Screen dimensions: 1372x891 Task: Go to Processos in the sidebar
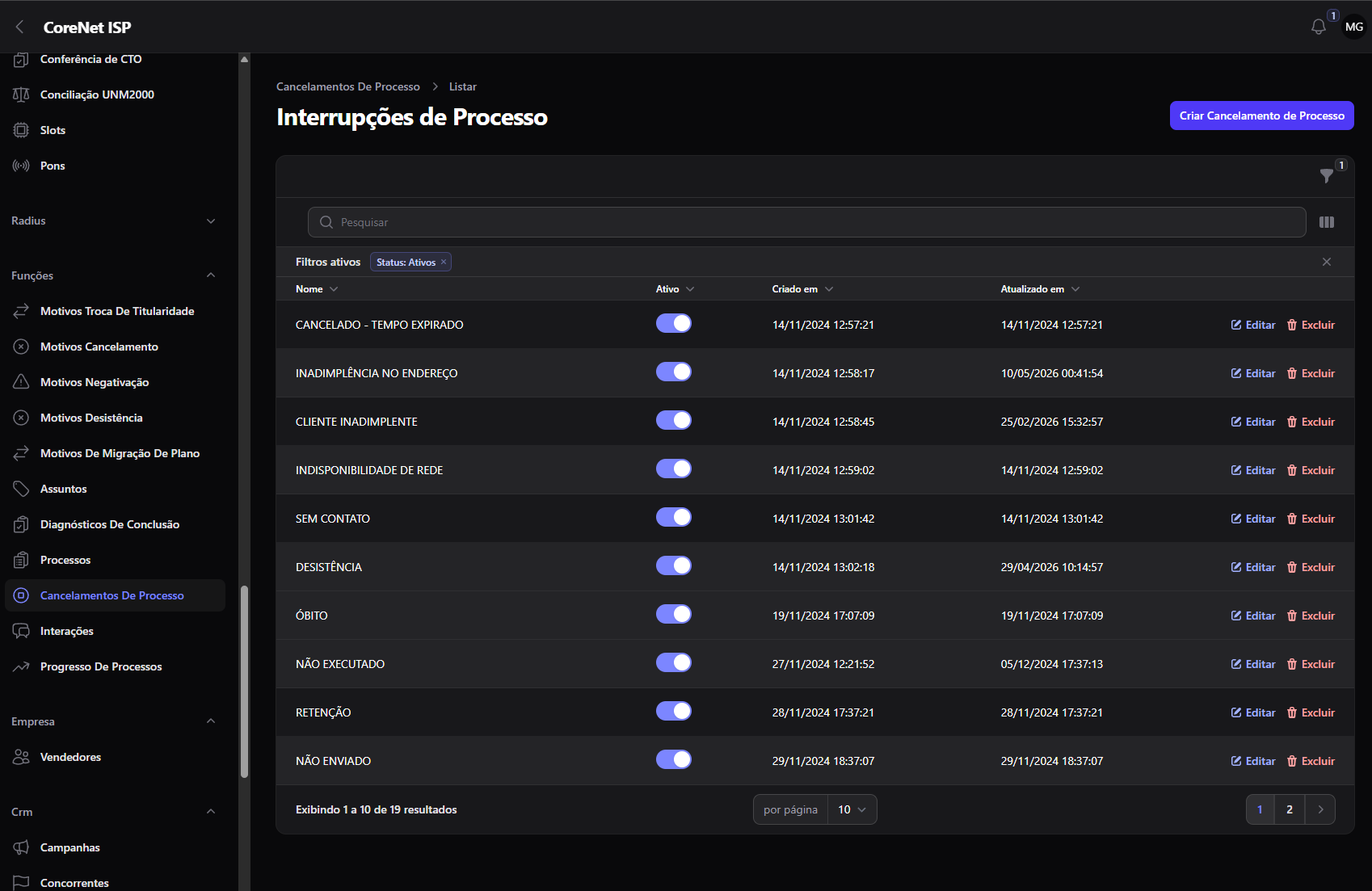point(65,560)
